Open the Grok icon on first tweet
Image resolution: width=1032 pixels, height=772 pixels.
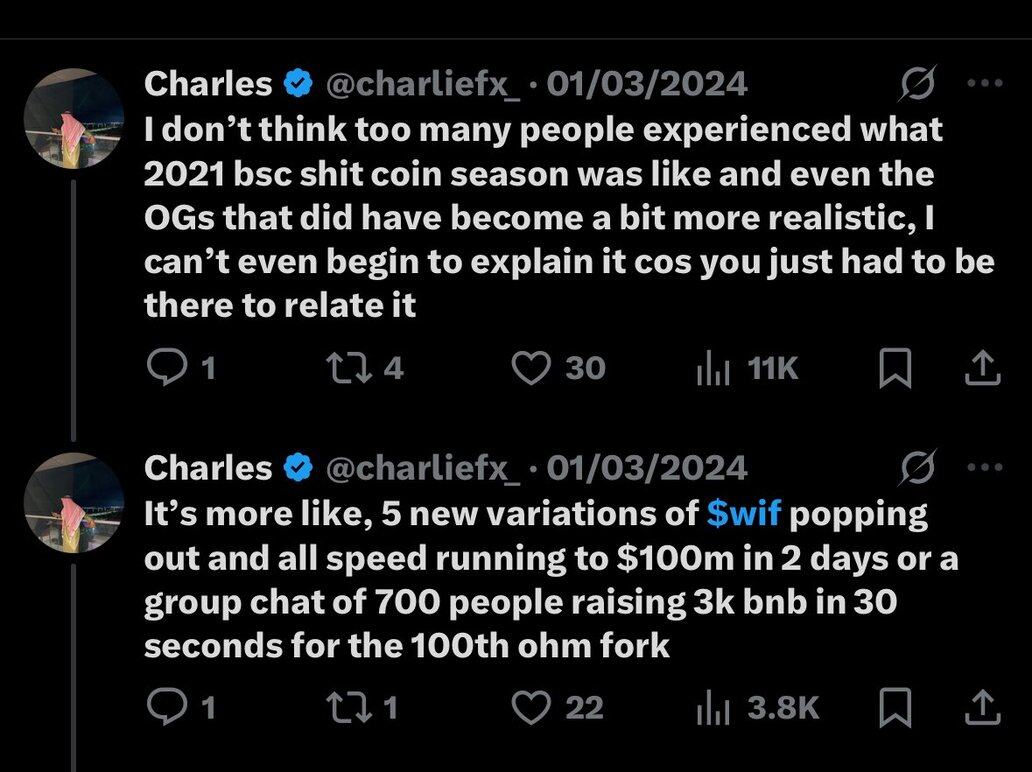click(x=917, y=86)
